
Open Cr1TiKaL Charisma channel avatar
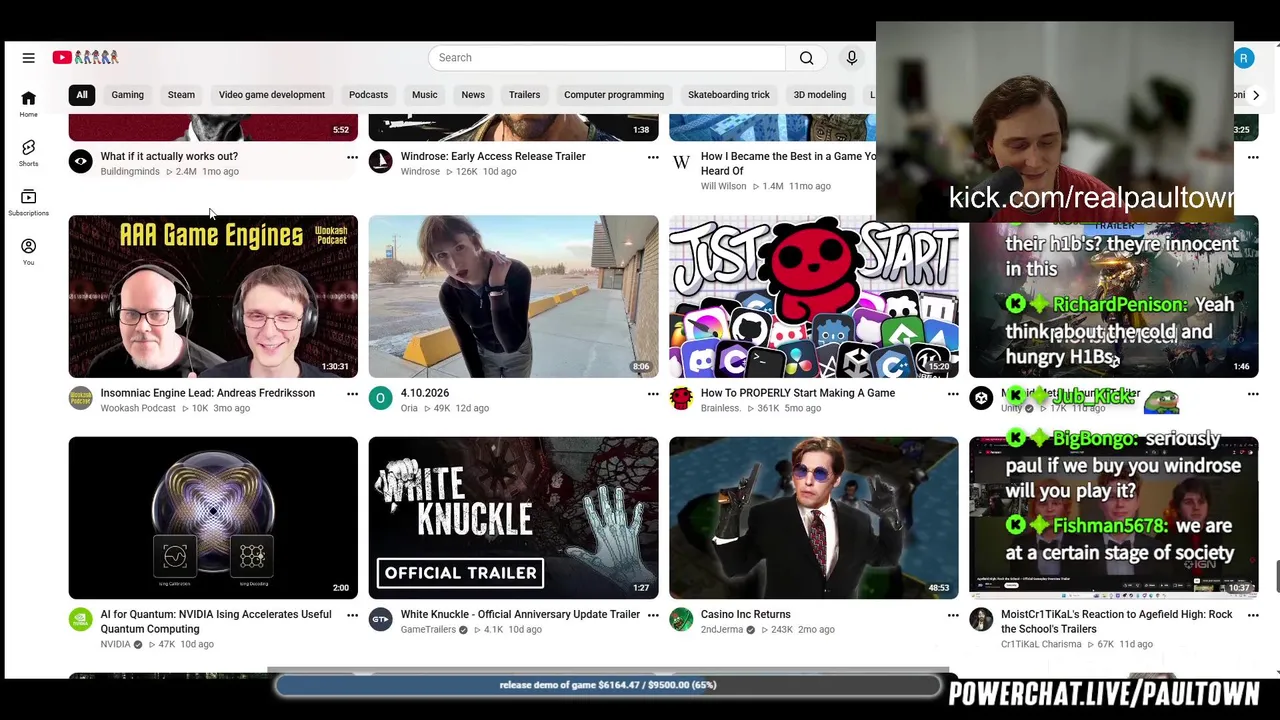981,619
